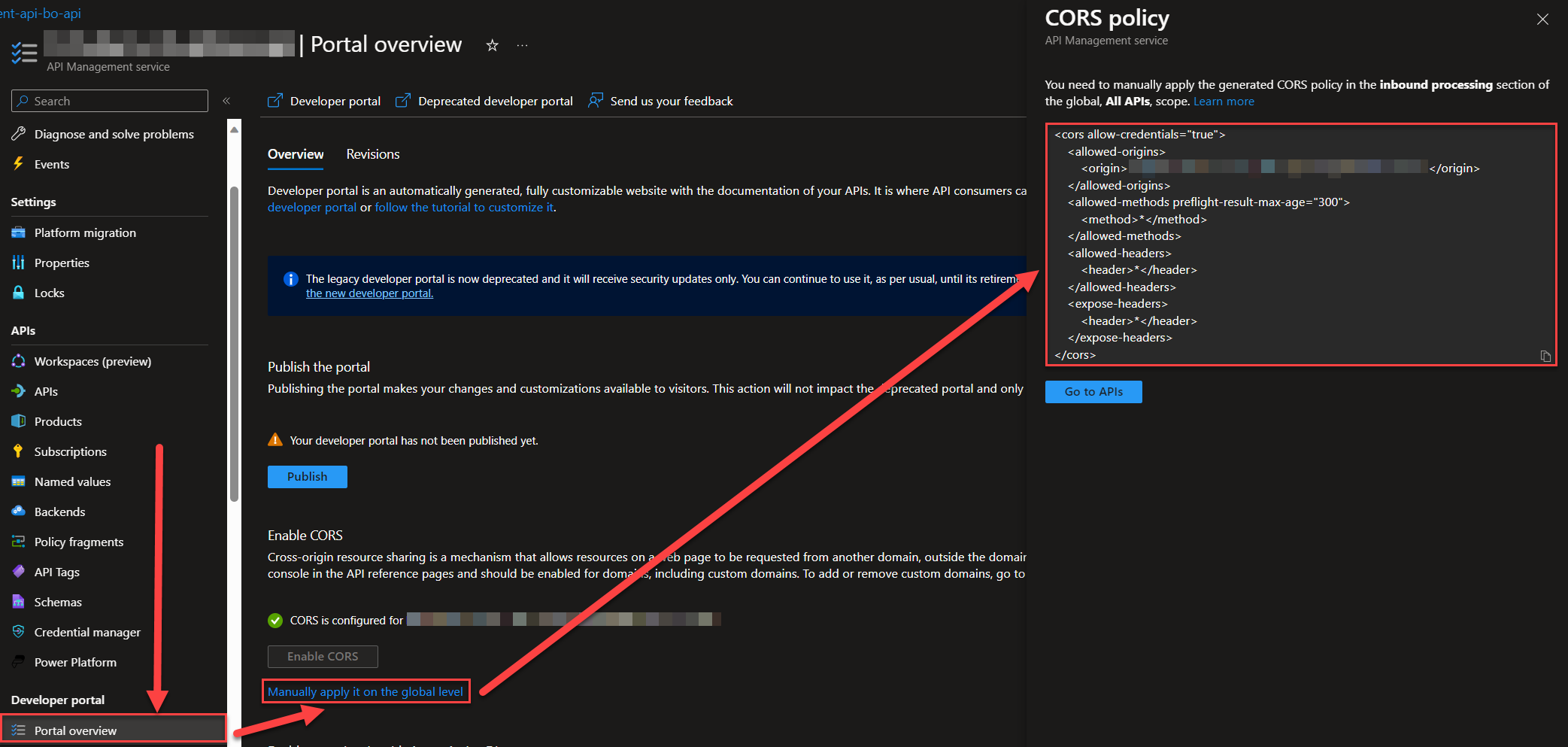Click the disabled Enable CORS button
Screen dimensions: 1568x747
(x=323, y=657)
